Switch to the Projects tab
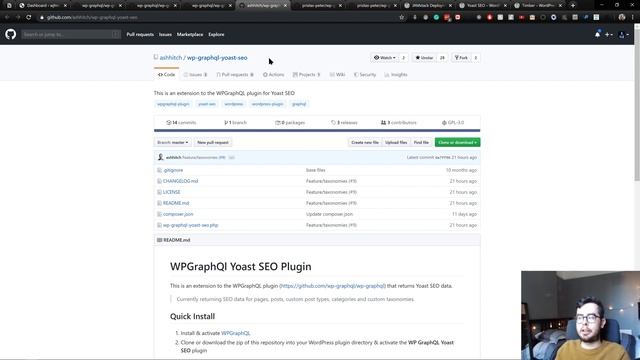The width and height of the screenshot is (640, 360). click(x=307, y=75)
